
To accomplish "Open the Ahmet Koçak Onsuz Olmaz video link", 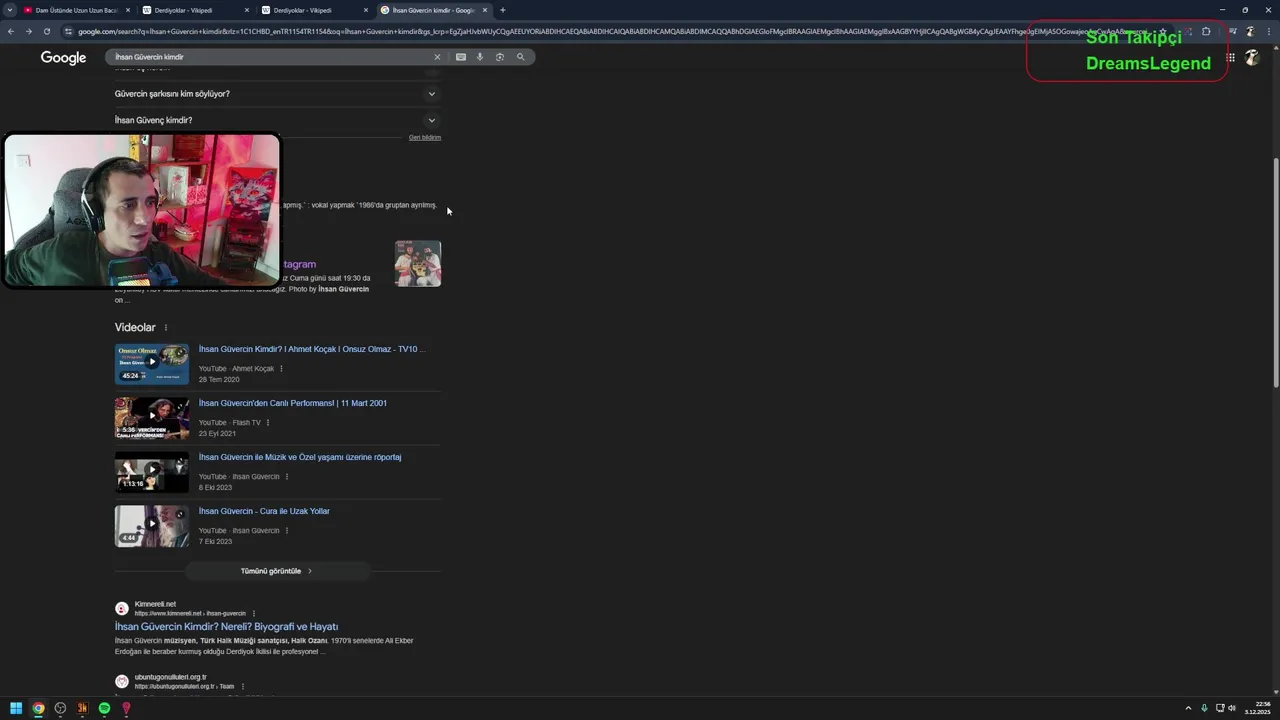I will tap(311, 349).
